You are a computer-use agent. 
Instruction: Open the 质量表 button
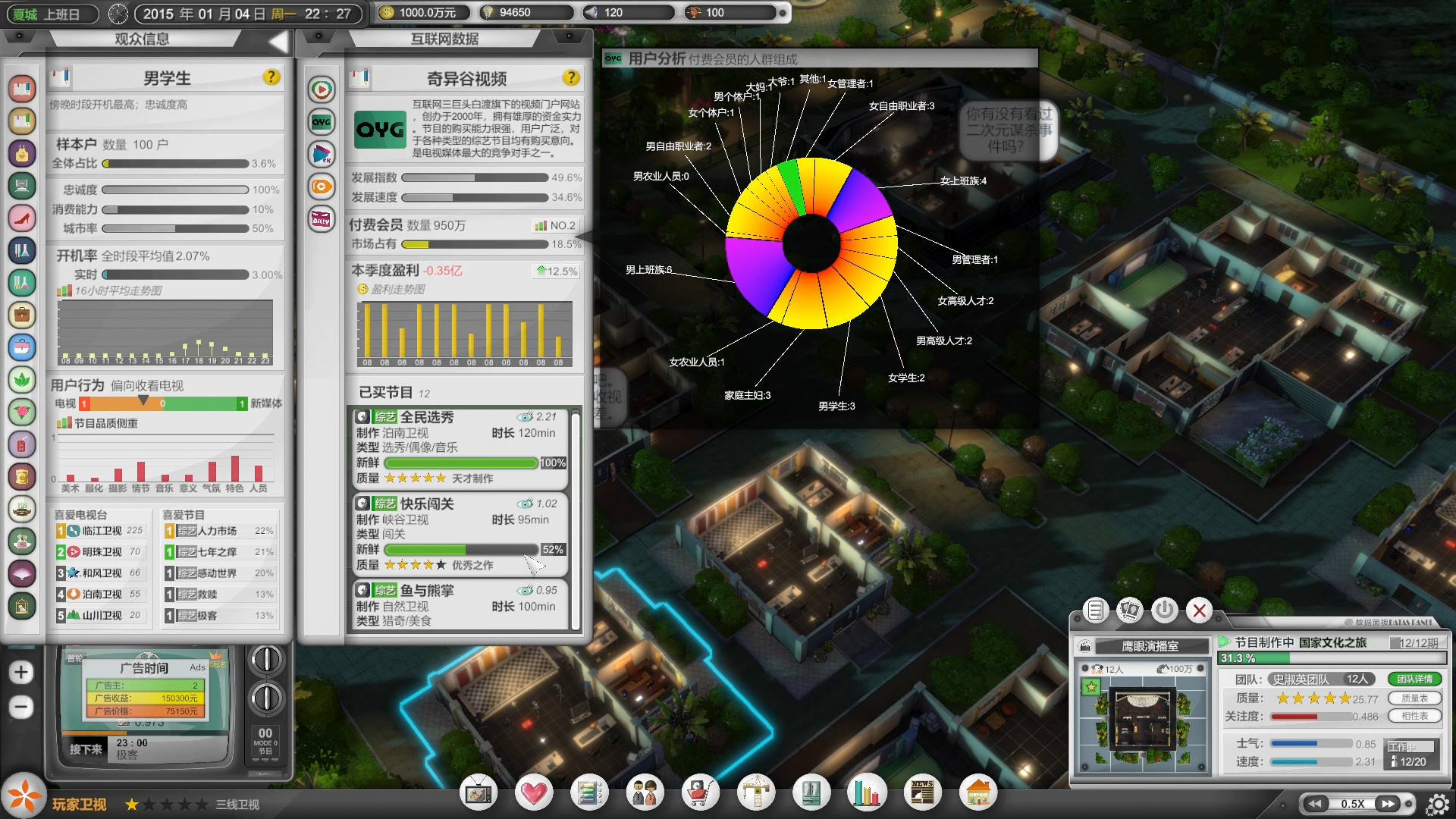pos(1414,698)
